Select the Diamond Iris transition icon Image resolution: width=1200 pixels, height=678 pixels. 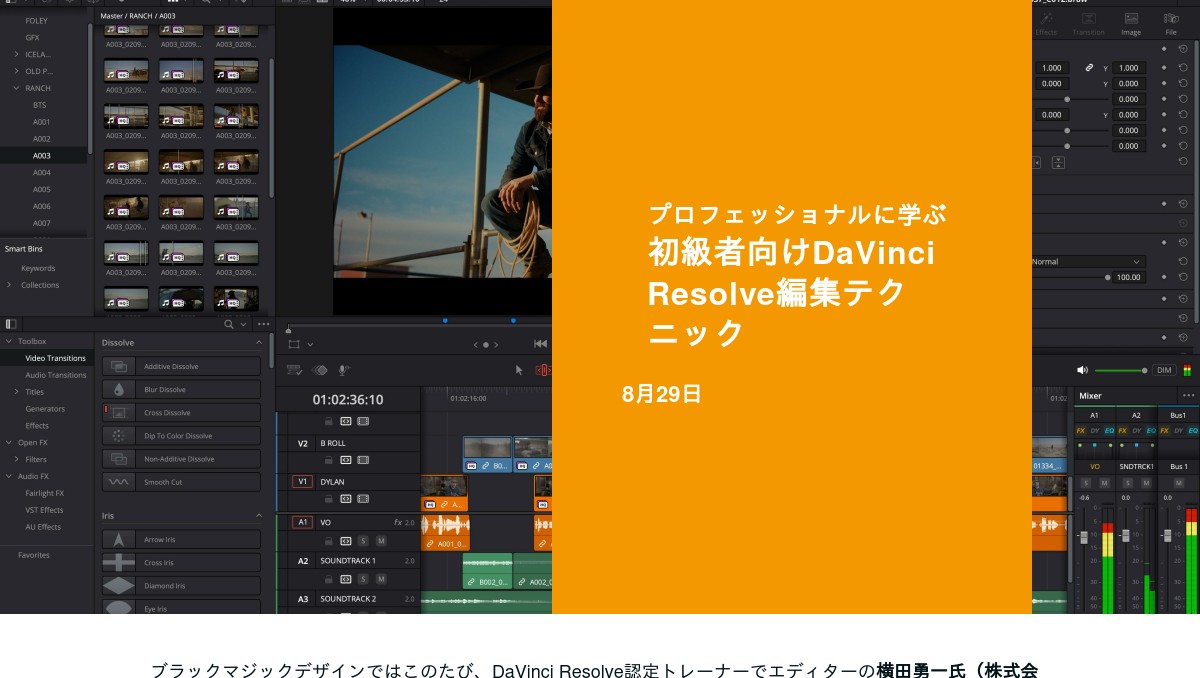click(x=119, y=585)
